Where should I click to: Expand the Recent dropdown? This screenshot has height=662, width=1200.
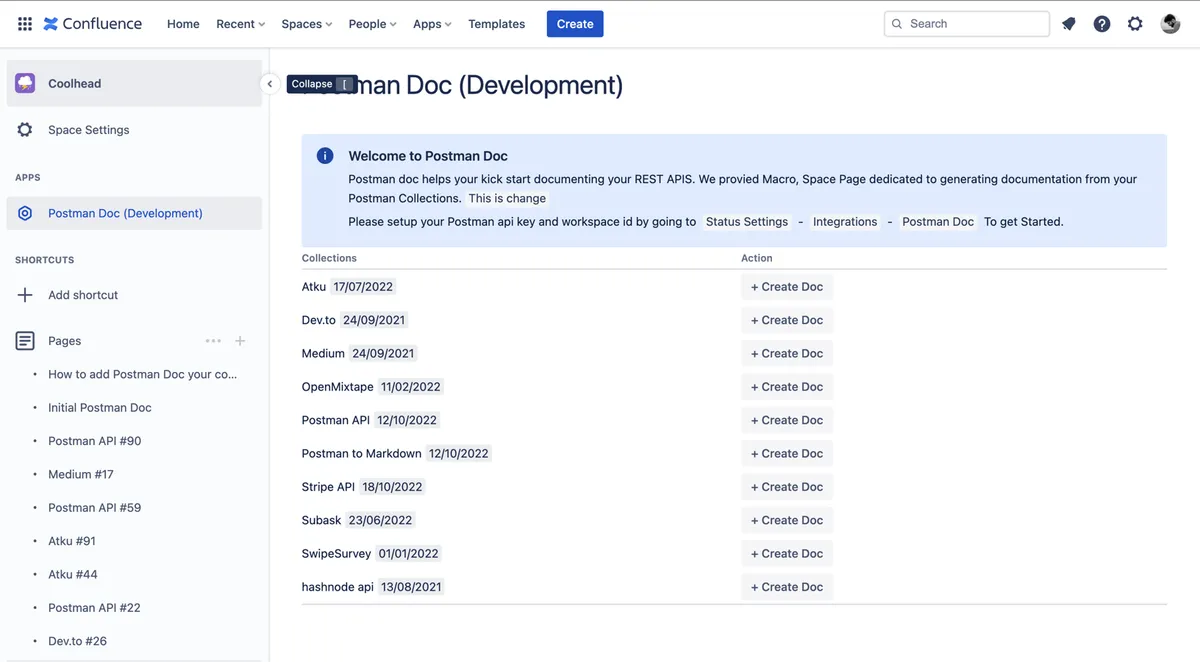[241, 24]
